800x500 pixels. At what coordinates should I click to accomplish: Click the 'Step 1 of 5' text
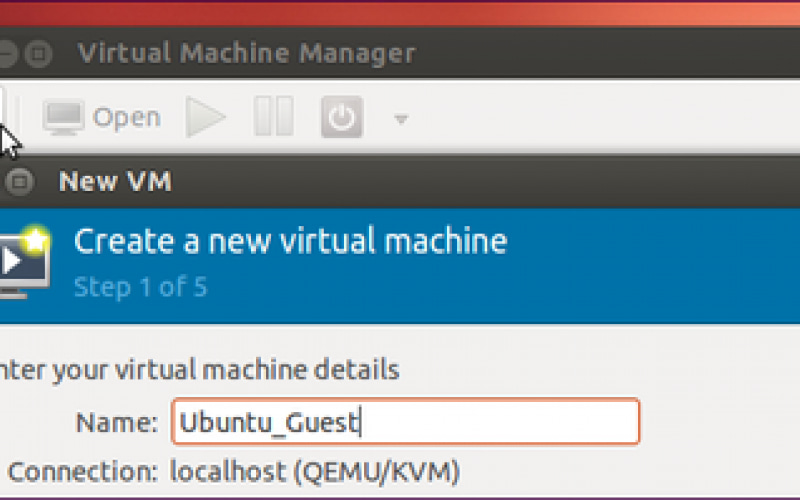click(x=141, y=287)
